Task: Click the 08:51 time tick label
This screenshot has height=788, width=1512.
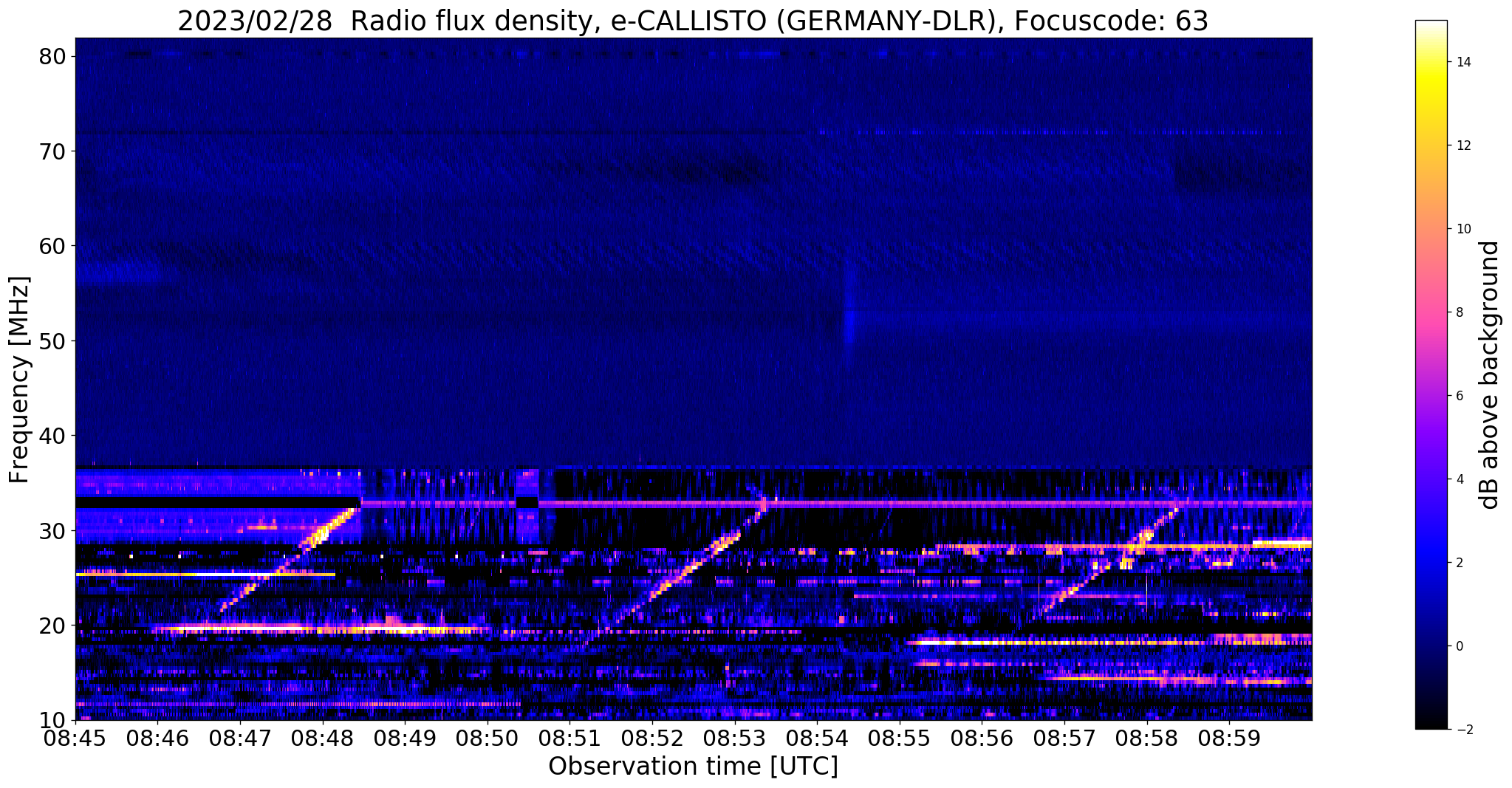Action: coord(569,739)
